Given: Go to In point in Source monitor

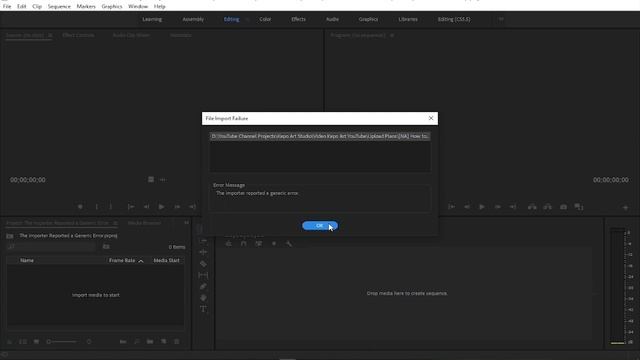Looking at the screenshot, I should (131, 207).
